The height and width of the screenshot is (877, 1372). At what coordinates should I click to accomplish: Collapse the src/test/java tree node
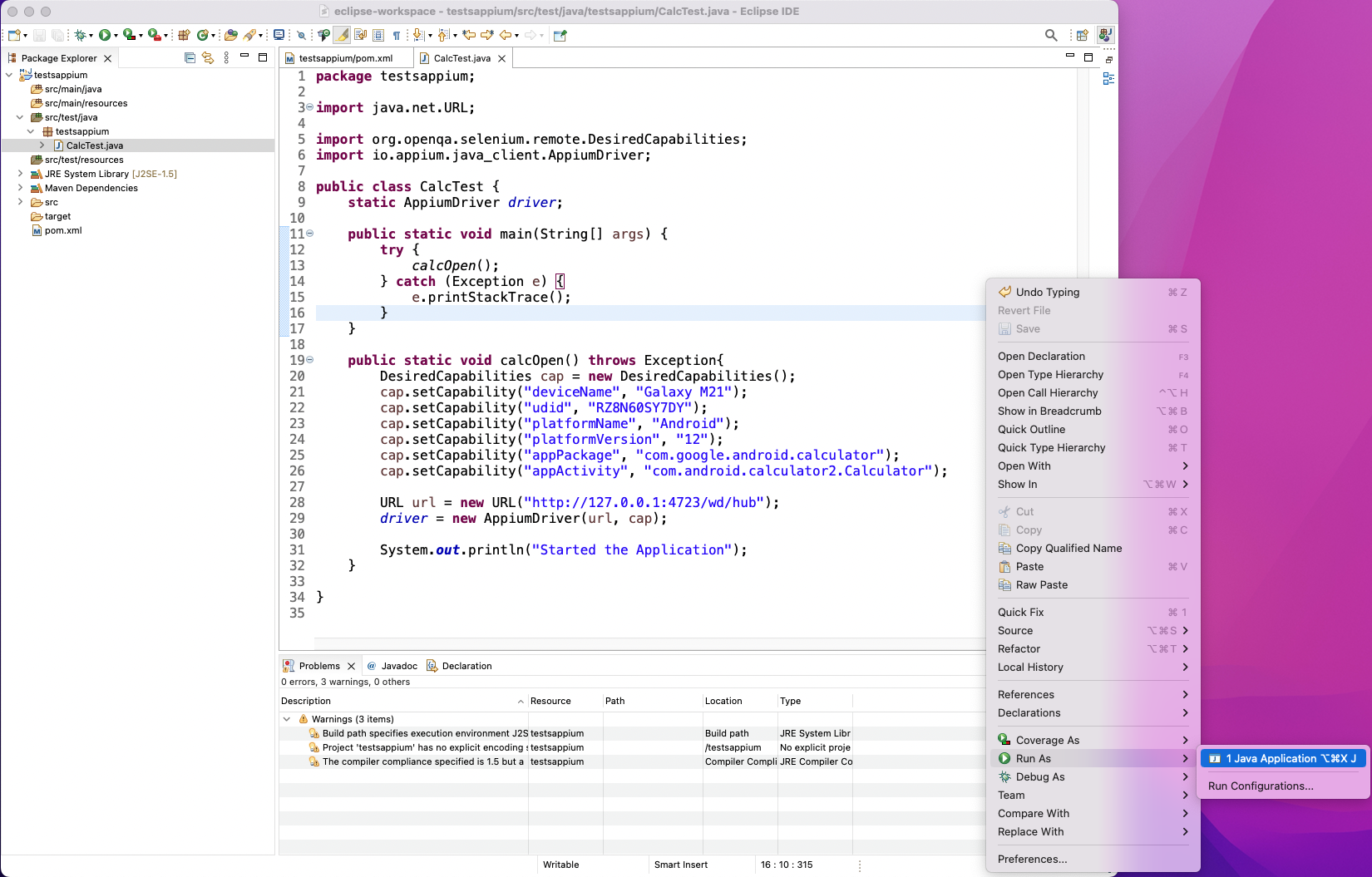[20, 117]
